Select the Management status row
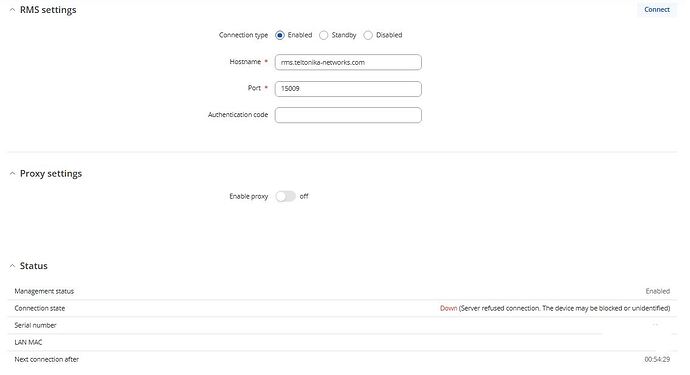Image resolution: width=690 pixels, height=375 pixels. (x=342, y=291)
